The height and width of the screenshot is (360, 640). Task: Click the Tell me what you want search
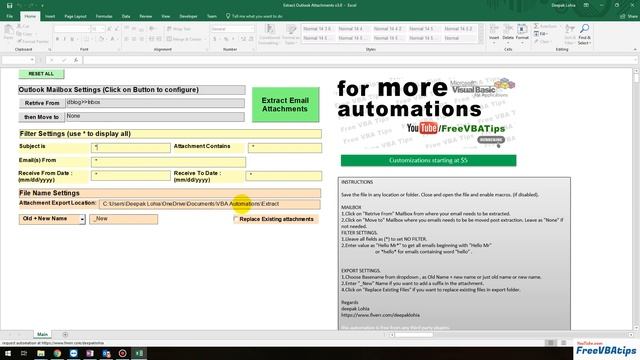255,16
